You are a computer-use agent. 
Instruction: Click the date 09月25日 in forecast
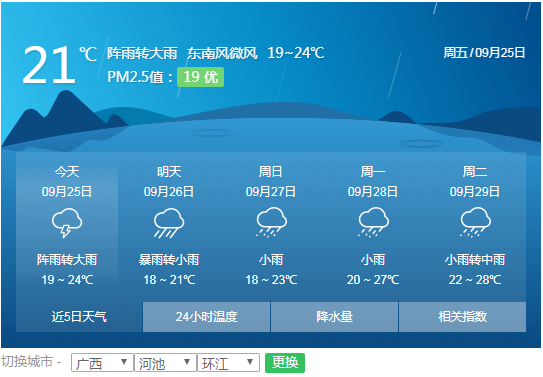point(67,191)
